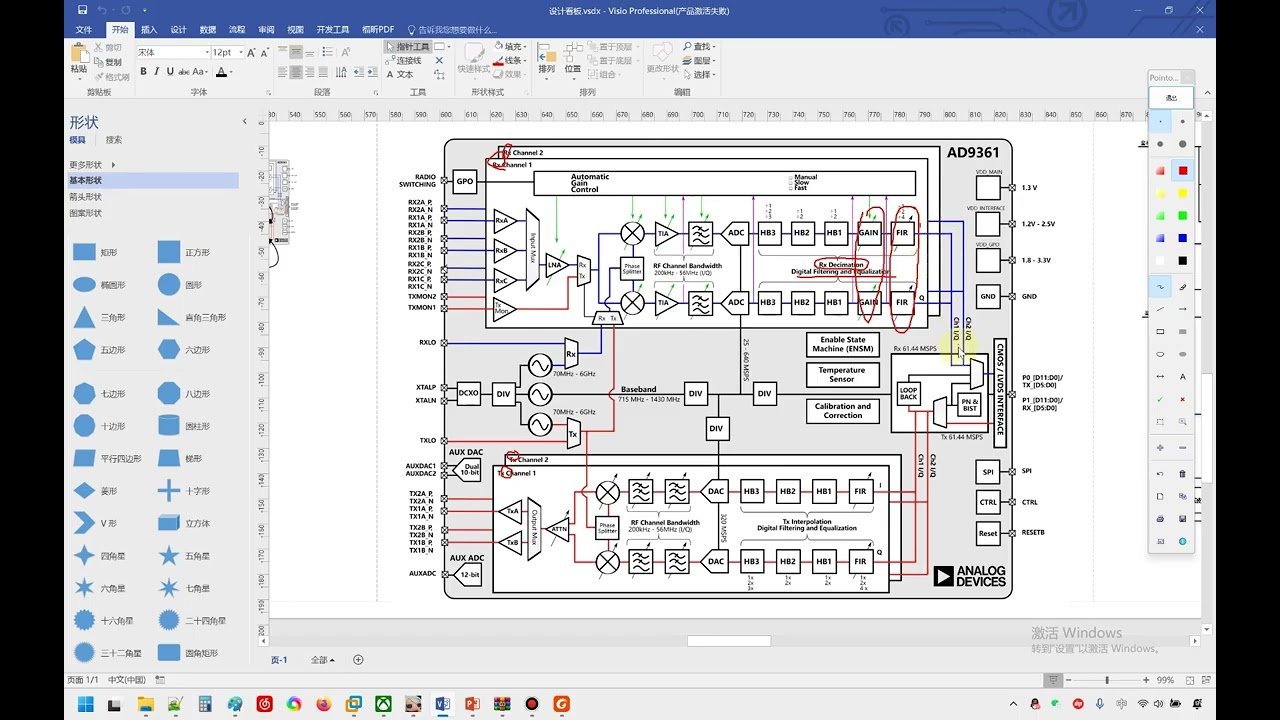
Task: Select smallest pen size dot in Pointofix
Action: 1160,121
